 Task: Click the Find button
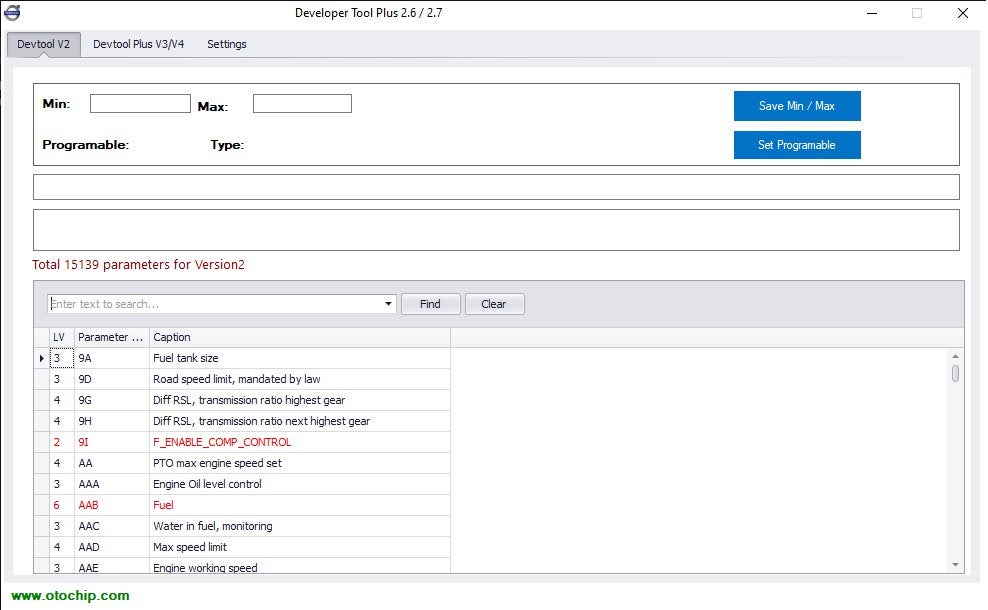430,304
